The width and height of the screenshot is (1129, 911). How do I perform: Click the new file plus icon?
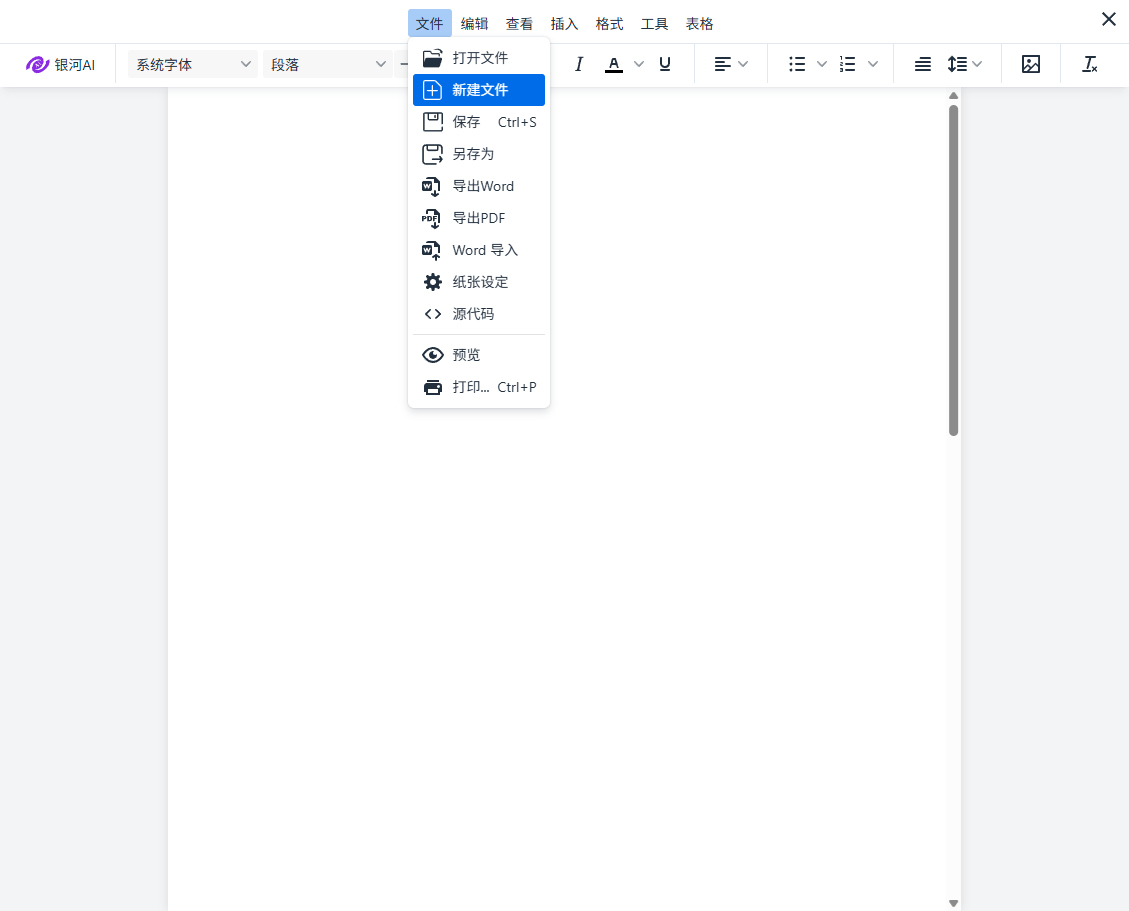click(x=432, y=90)
